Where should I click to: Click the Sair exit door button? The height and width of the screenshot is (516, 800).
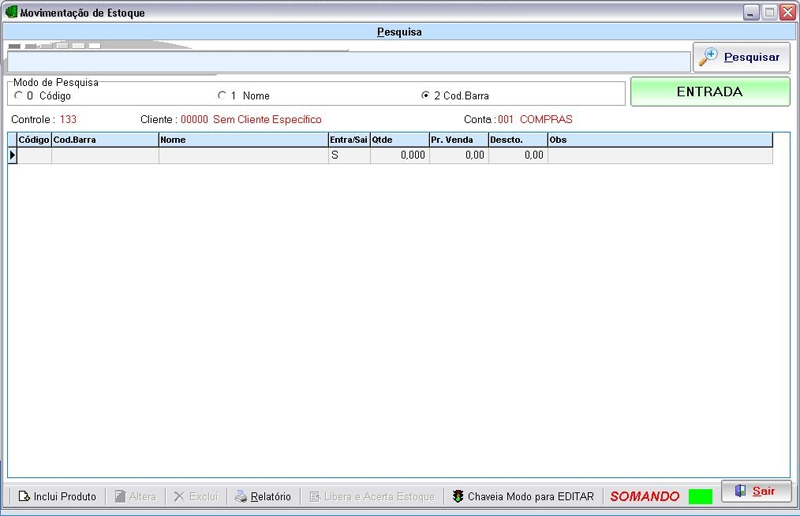[755, 491]
